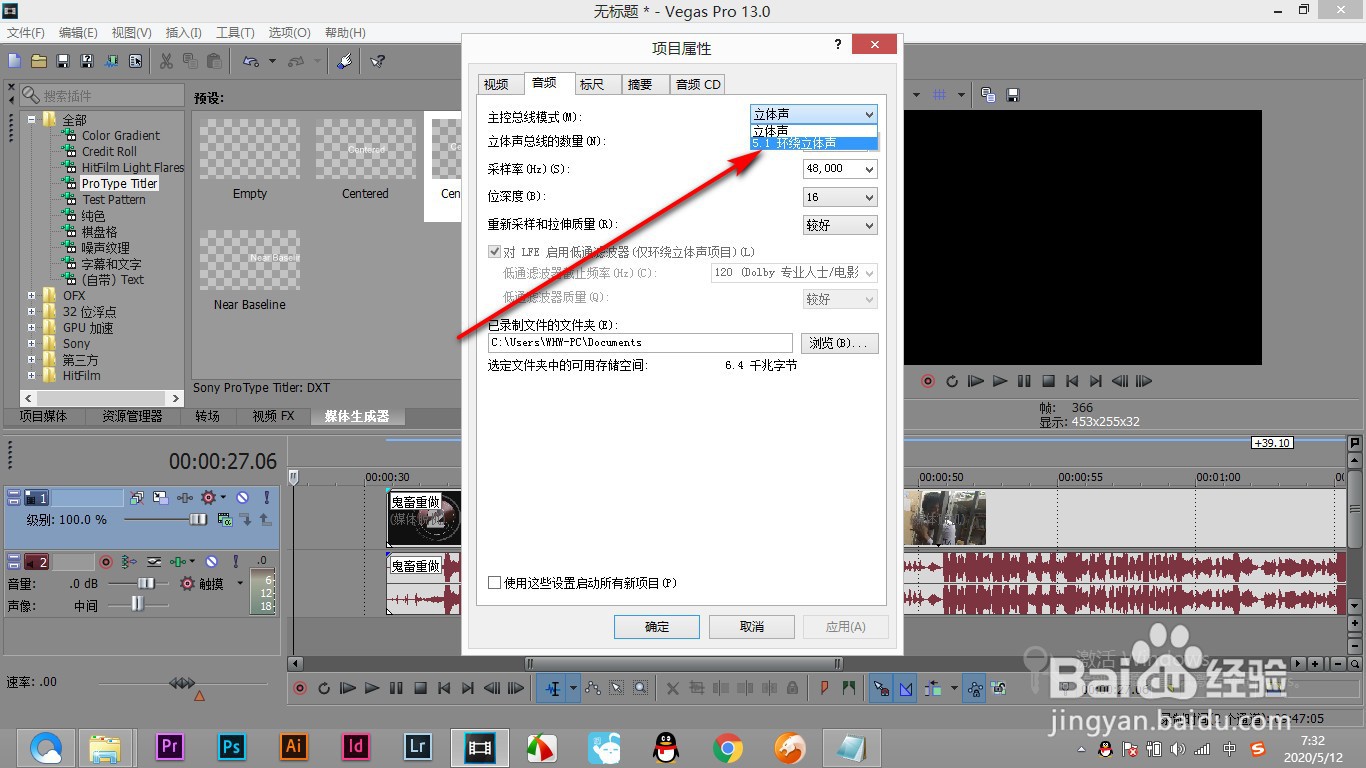Viewport: 1366px width, 768px height.
Task: Click Play from Start in transport bar
Action: tap(348, 688)
